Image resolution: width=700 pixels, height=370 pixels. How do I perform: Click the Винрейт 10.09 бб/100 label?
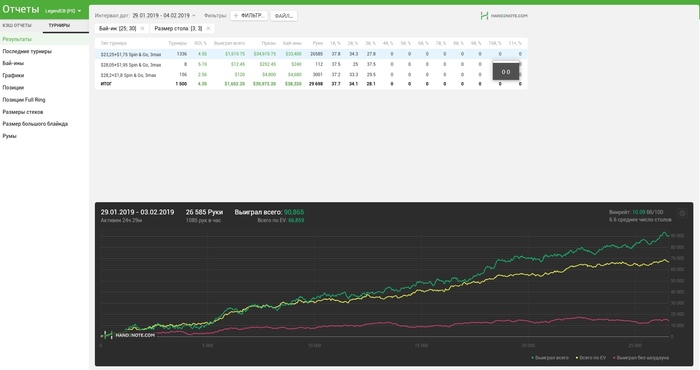click(x=636, y=212)
